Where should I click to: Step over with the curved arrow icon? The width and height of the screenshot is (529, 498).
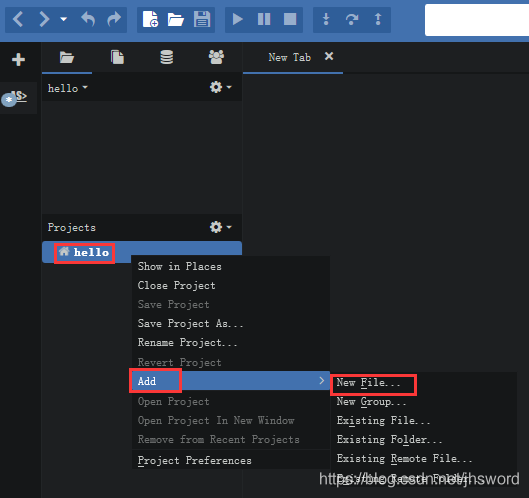coord(352,19)
